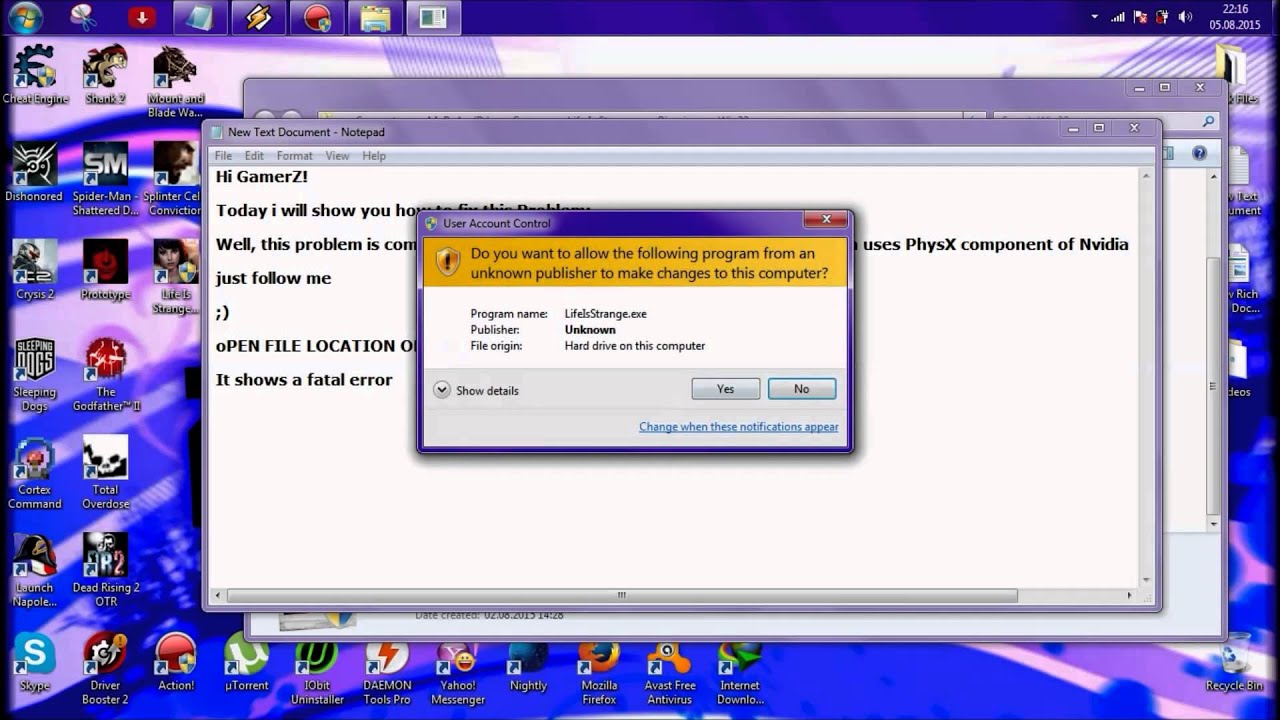This screenshot has height=720, width=1280.
Task: Select Prototype desktop shortcut
Action: (105, 270)
